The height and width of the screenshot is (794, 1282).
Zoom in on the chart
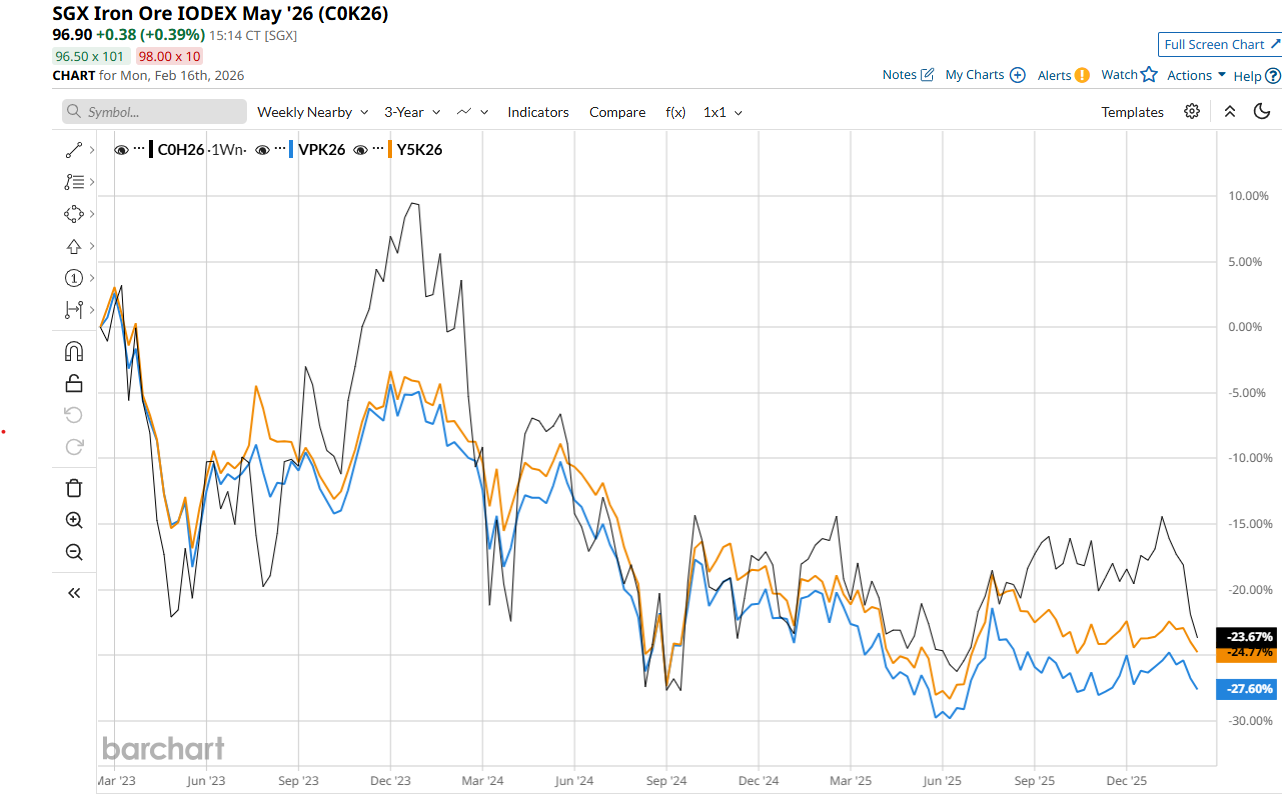[x=74, y=520]
